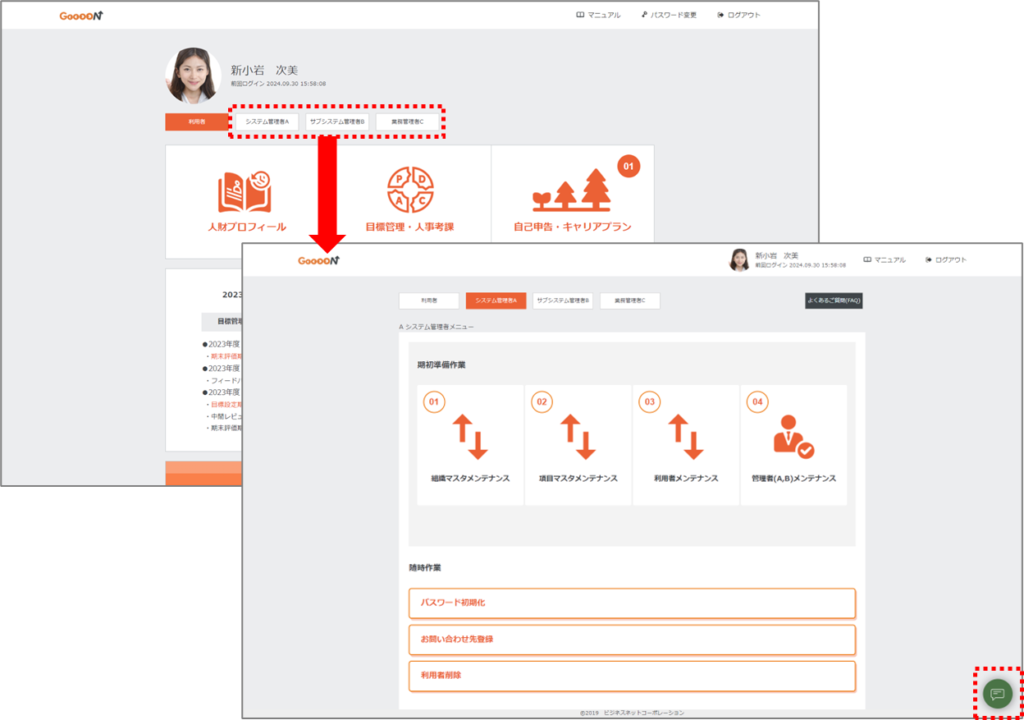Select 項目マスタメンテナンス arrows icon
The height and width of the screenshot is (720, 1024).
[578, 436]
